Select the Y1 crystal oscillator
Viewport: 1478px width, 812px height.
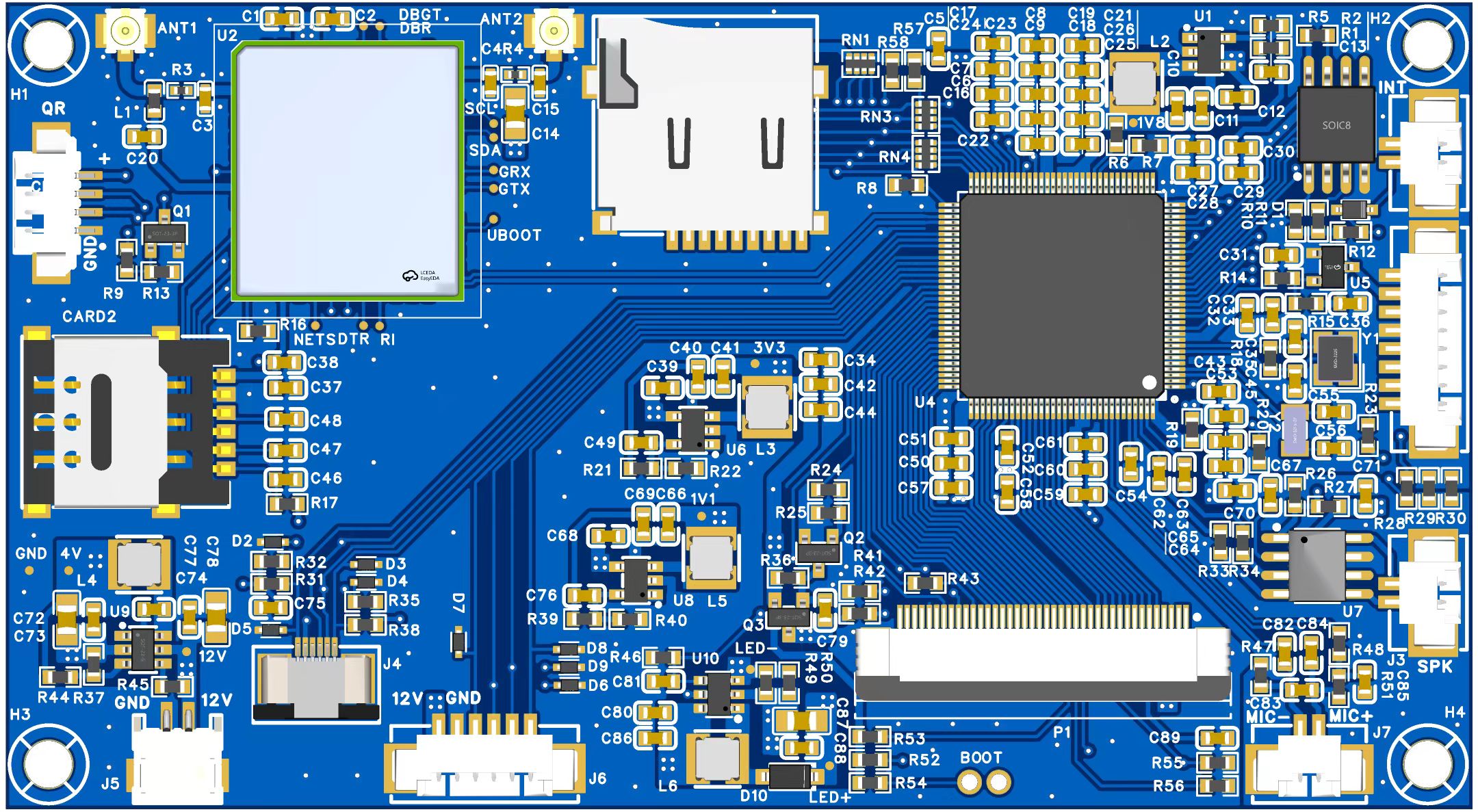(1335, 358)
